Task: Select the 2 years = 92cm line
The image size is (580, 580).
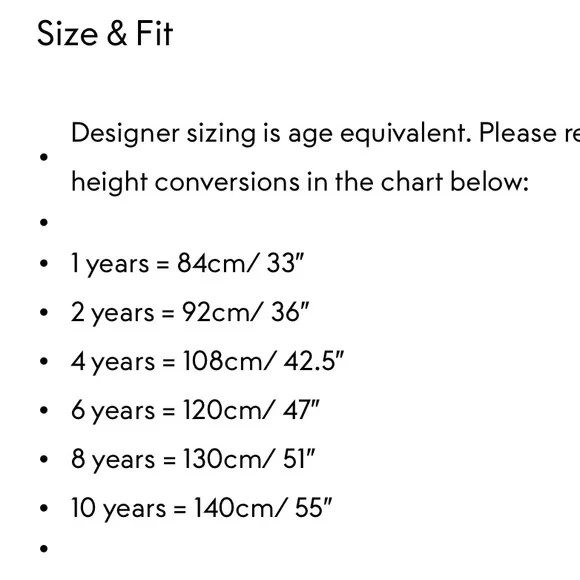Action: [190, 312]
